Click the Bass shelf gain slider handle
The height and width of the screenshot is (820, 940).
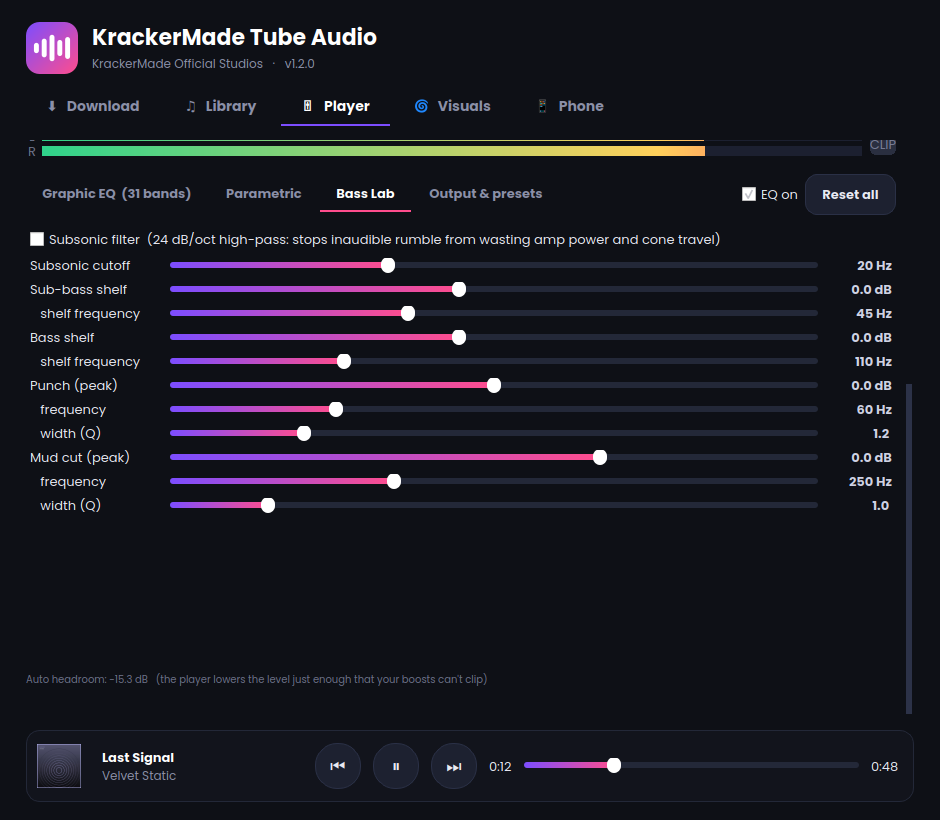pyautogui.click(x=459, y=337)
